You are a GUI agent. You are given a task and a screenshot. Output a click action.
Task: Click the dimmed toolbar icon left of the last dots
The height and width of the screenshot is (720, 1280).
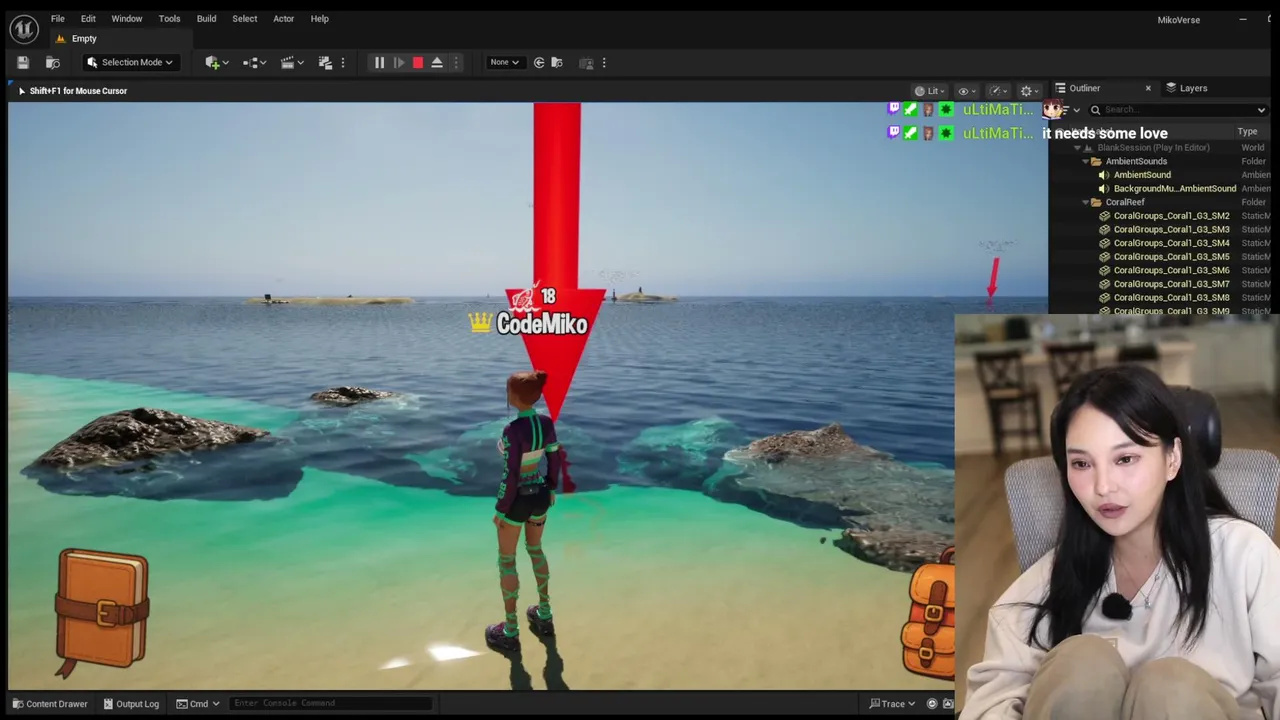(586, 63)
